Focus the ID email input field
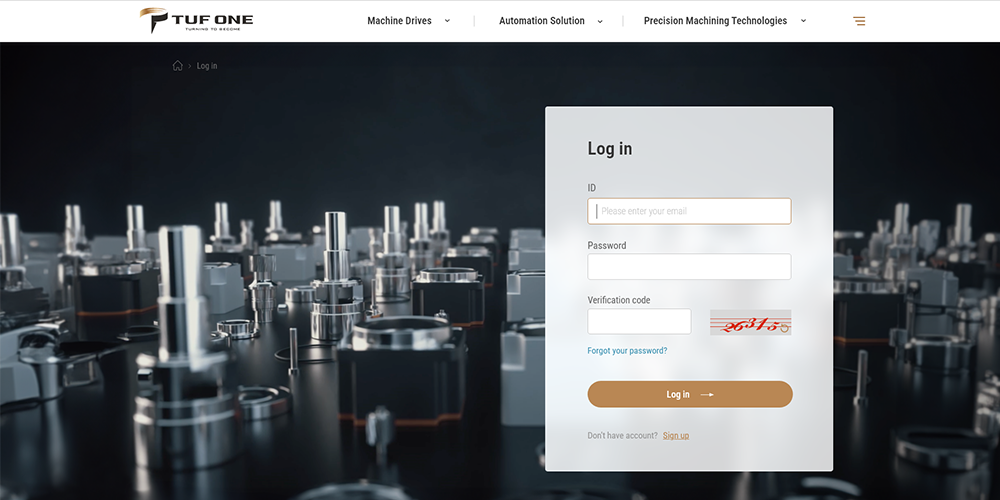The width and height of the screenshot is (1000, 500). coord(689,211)
